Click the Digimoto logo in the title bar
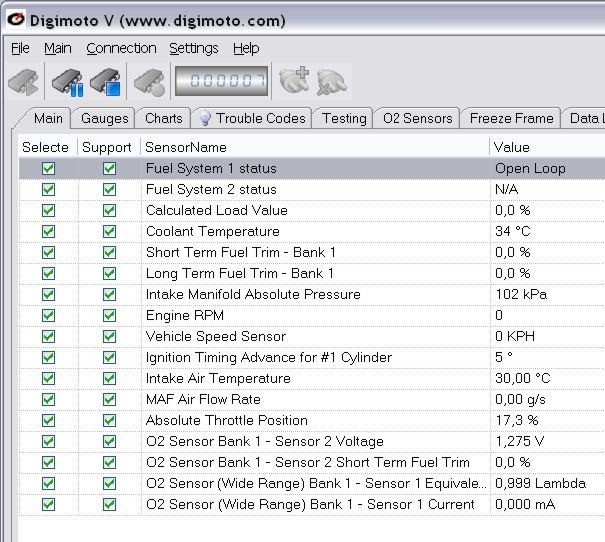 coord(16,20)
